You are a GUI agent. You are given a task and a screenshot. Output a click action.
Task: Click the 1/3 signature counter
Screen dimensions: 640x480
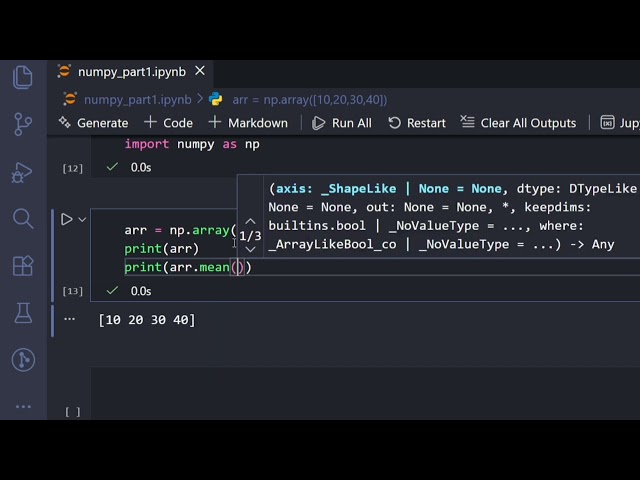[250, 236]
